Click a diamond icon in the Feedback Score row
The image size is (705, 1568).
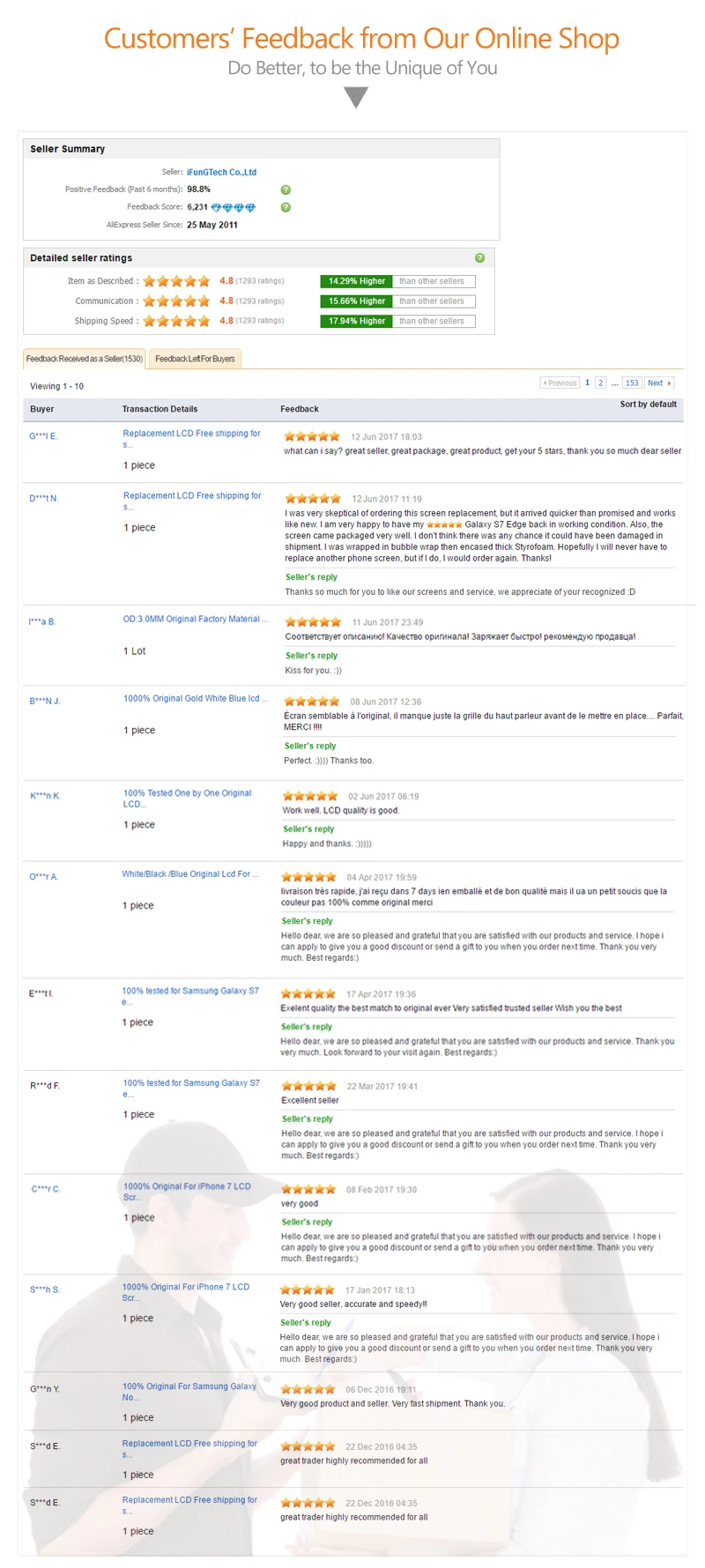[227, 207]
